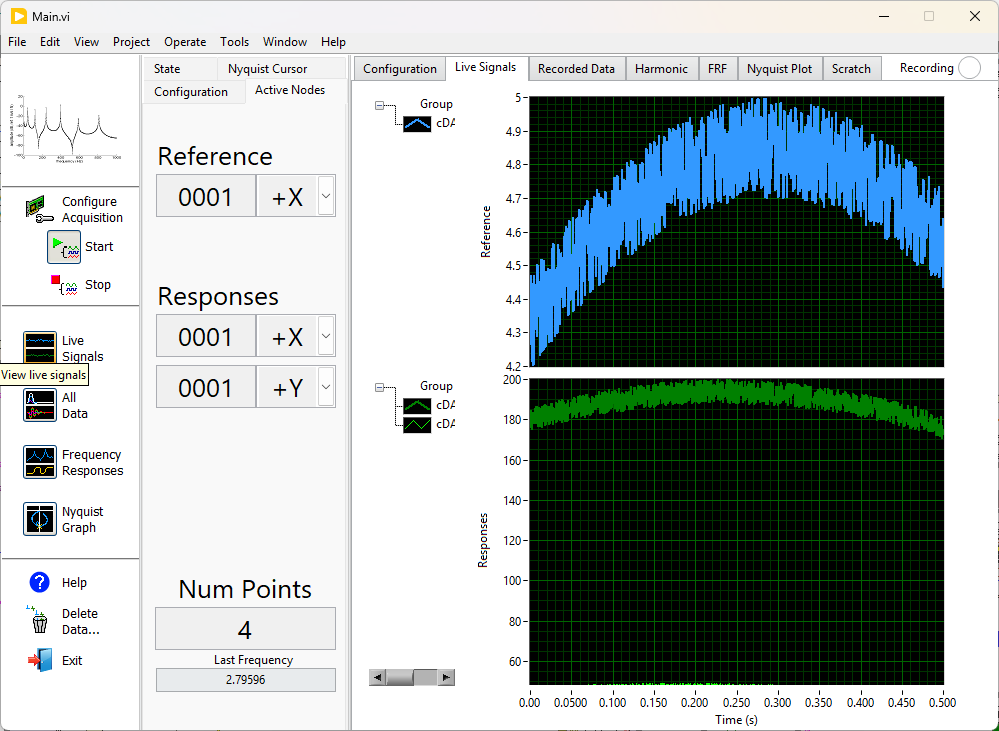
Task: Click the blue Reference plot legend swatch
Action: coord(417,124)
